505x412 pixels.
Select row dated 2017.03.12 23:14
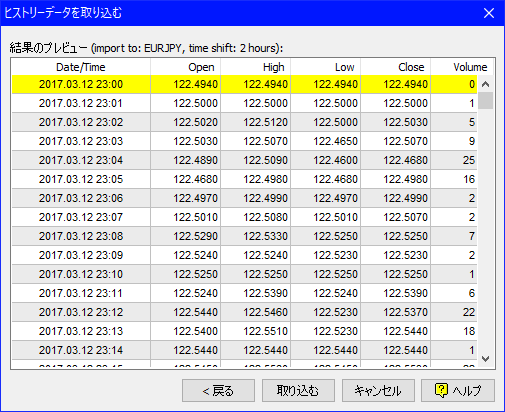tap(244, 350)
